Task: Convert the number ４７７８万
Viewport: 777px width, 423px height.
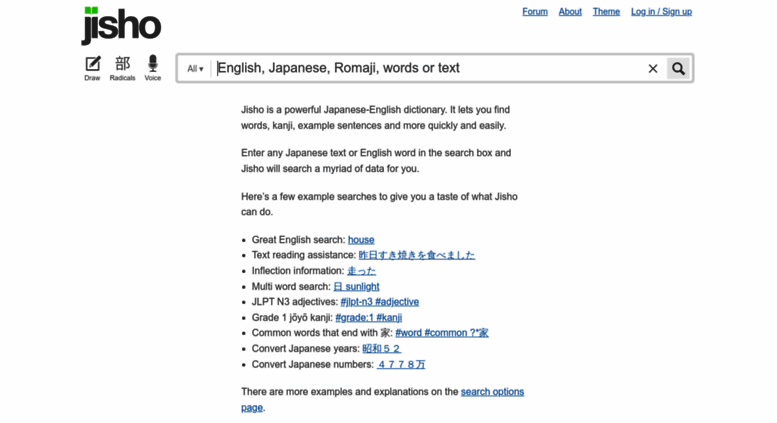Action: coord(401,365)
